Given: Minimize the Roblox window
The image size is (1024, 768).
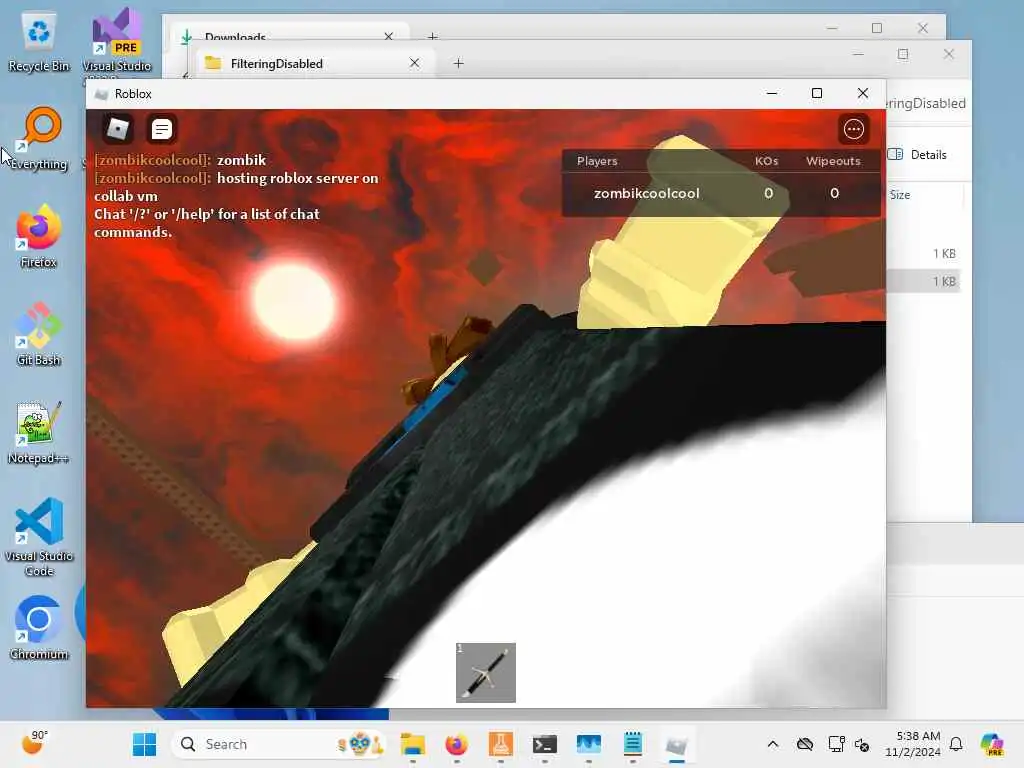Looking at the screenshot, I should tap(771, 93).
